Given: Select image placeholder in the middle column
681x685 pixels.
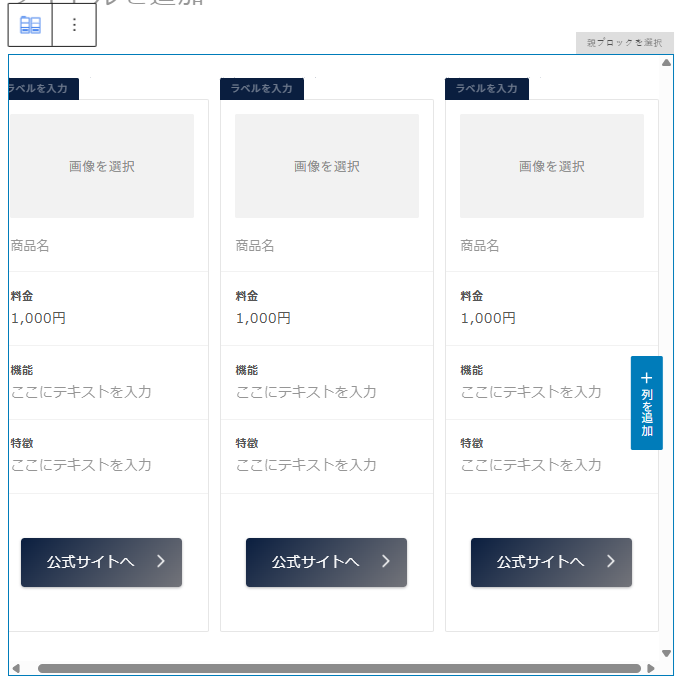Looking at the screenshot, I should click(327, 166).
